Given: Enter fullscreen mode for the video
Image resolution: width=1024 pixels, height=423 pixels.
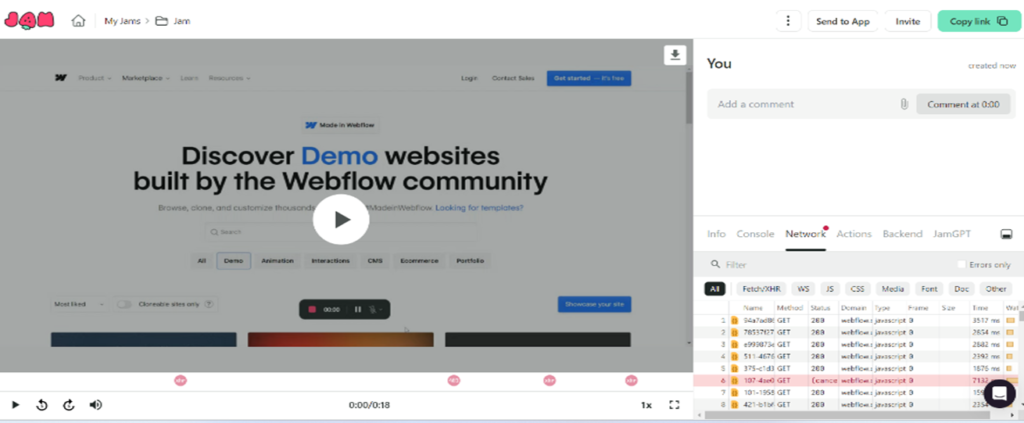Looking at the screenshot, I should (674, 405).
